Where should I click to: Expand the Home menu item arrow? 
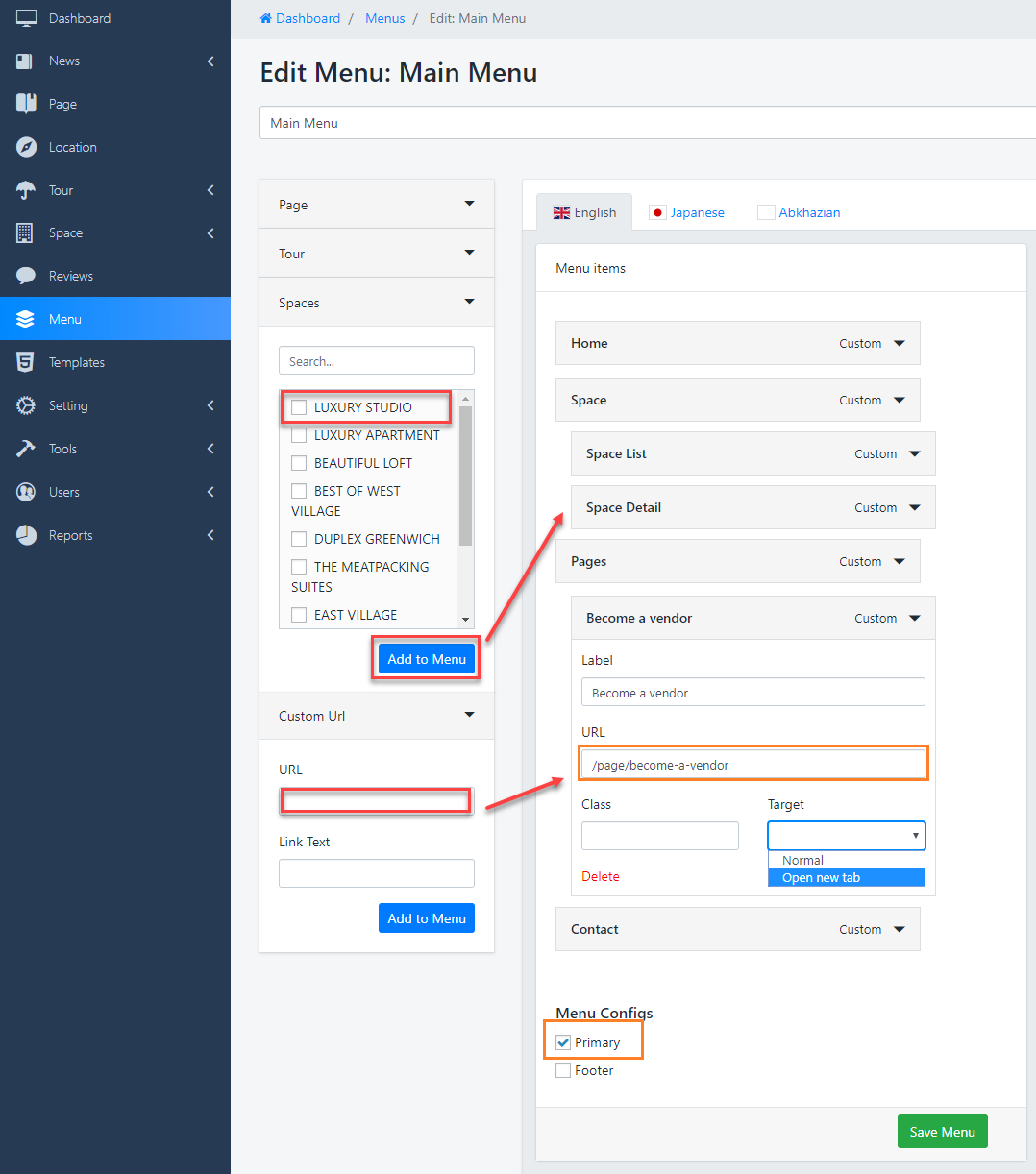(x=900, y=343)
